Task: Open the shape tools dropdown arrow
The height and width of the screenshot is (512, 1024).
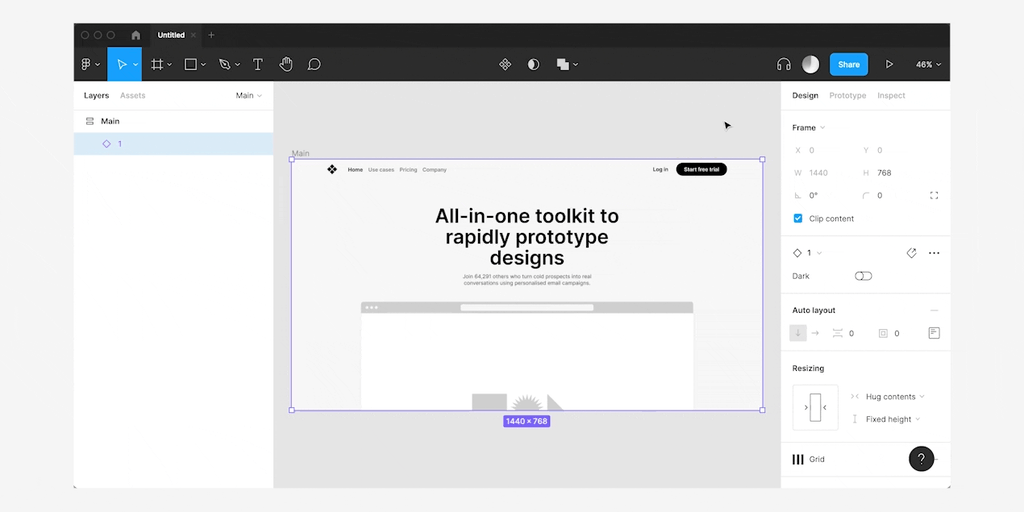Action: tap(203, 65)
